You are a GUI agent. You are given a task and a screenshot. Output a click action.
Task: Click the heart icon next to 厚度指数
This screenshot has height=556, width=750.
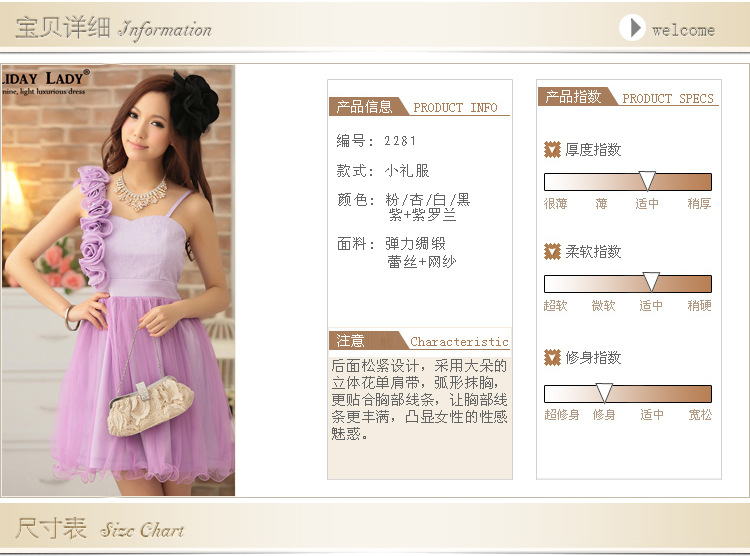(552, 150)
